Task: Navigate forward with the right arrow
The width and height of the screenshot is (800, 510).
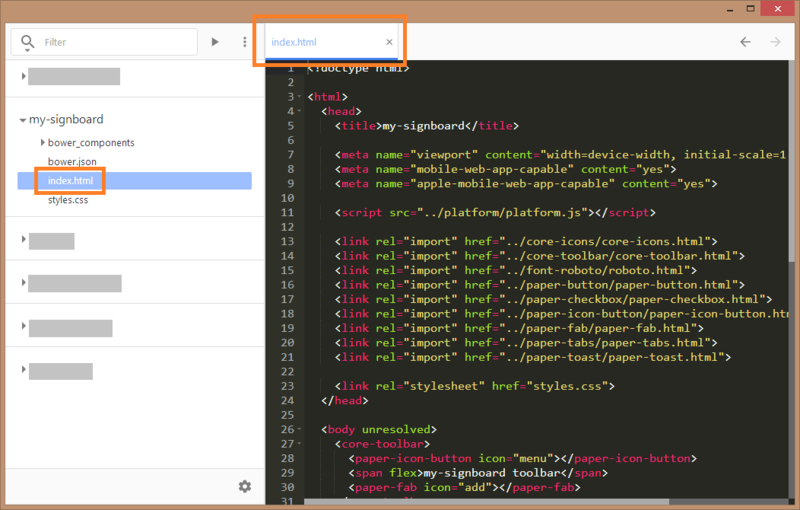Action: click(775, 42)
